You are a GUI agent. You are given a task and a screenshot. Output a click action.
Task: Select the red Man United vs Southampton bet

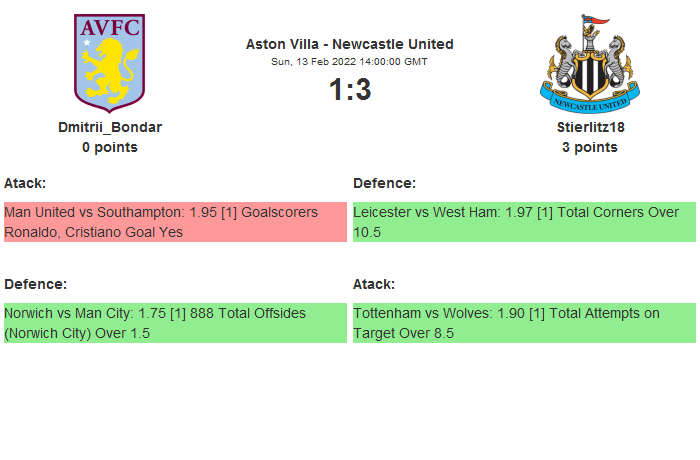coord(175,222)
